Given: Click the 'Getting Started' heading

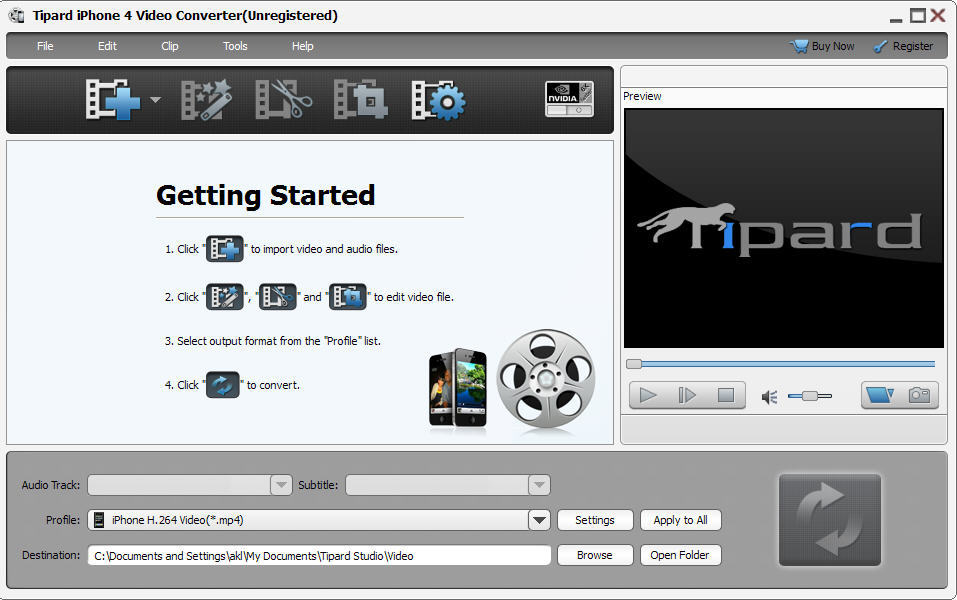Looking at the screenshot, I should click(x=265, y=195).
